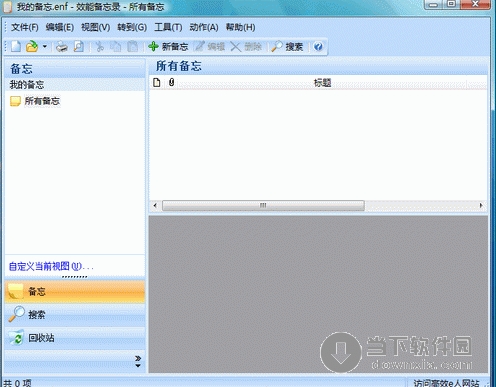Click the scrollbar right arrow
This screenshot has width=496, height=387.
click(481, 205)
